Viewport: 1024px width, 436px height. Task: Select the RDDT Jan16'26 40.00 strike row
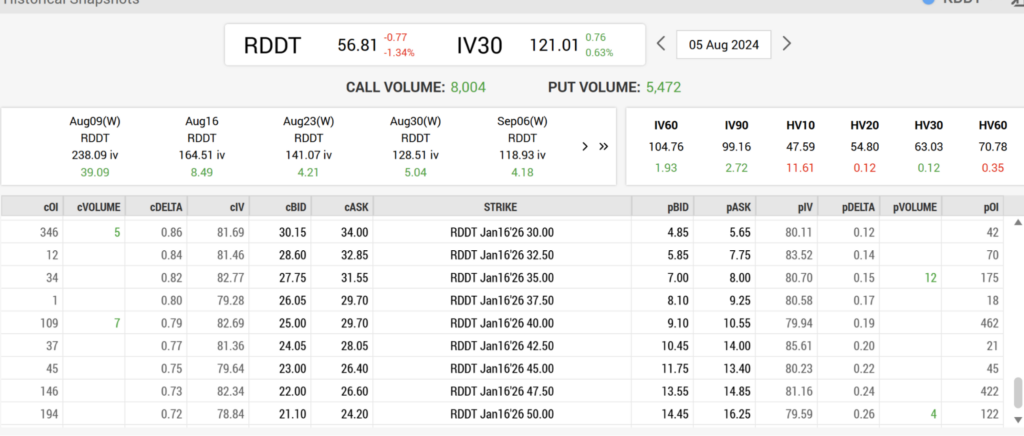pyautogui.click(x=502, y=323)
